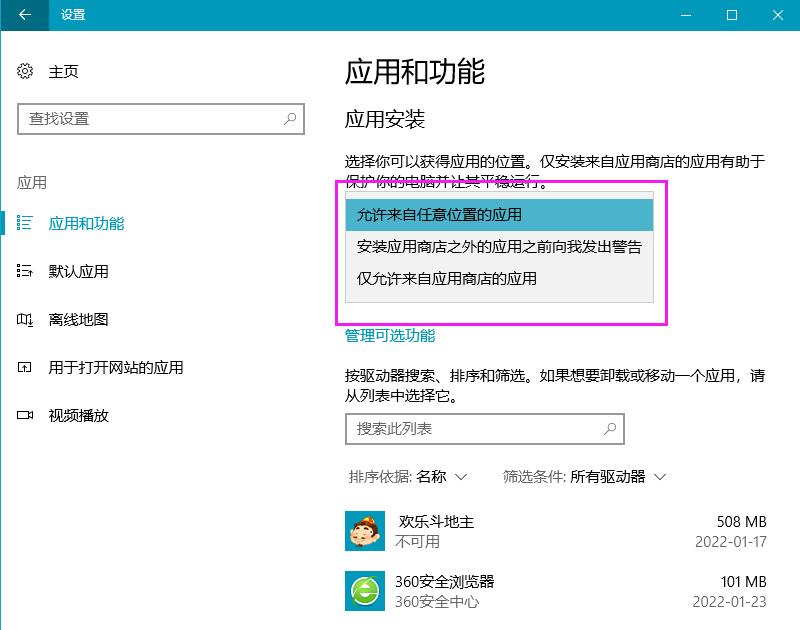The image size is (800, 630).
Task: Select 应用和功能 sidebar item
Action: pos(86,223)
